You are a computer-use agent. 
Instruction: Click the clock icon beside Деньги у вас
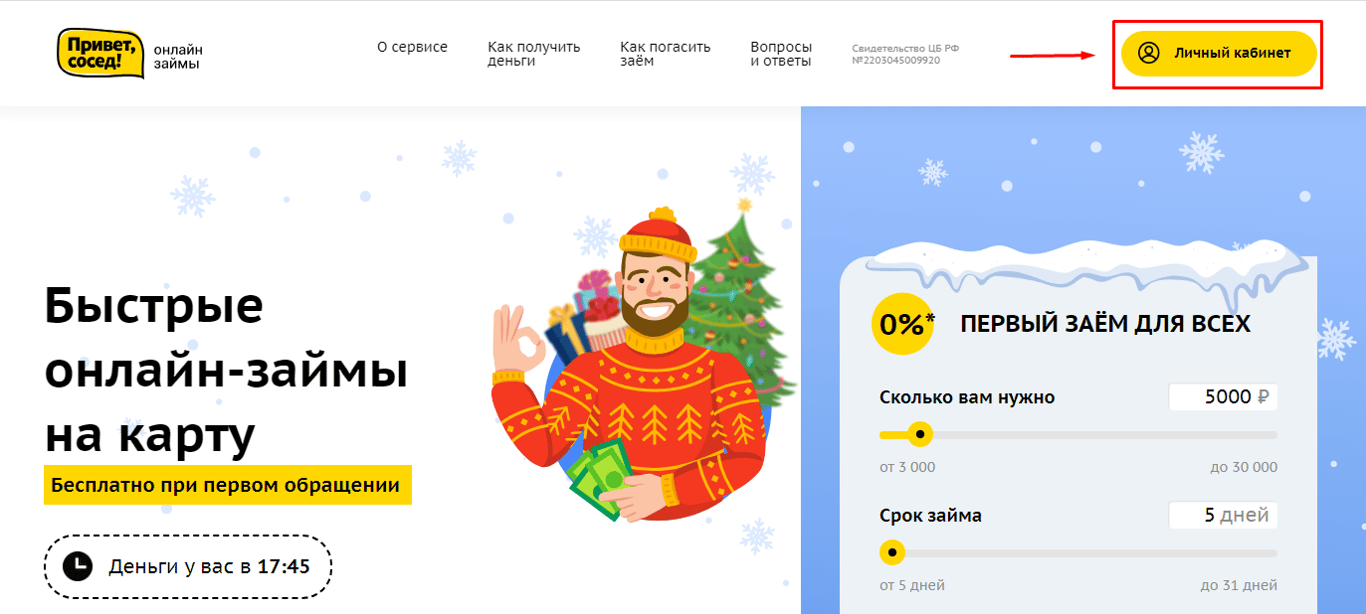[x=77, y=567]
